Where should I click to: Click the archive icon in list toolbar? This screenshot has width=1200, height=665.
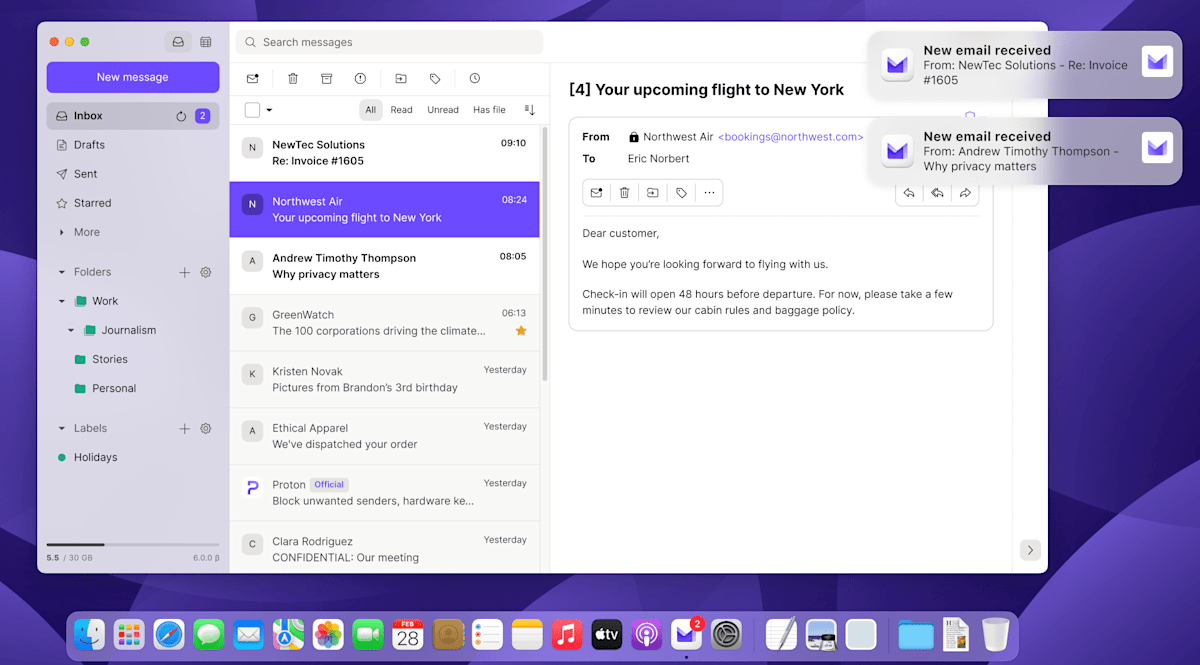[326, 79]
